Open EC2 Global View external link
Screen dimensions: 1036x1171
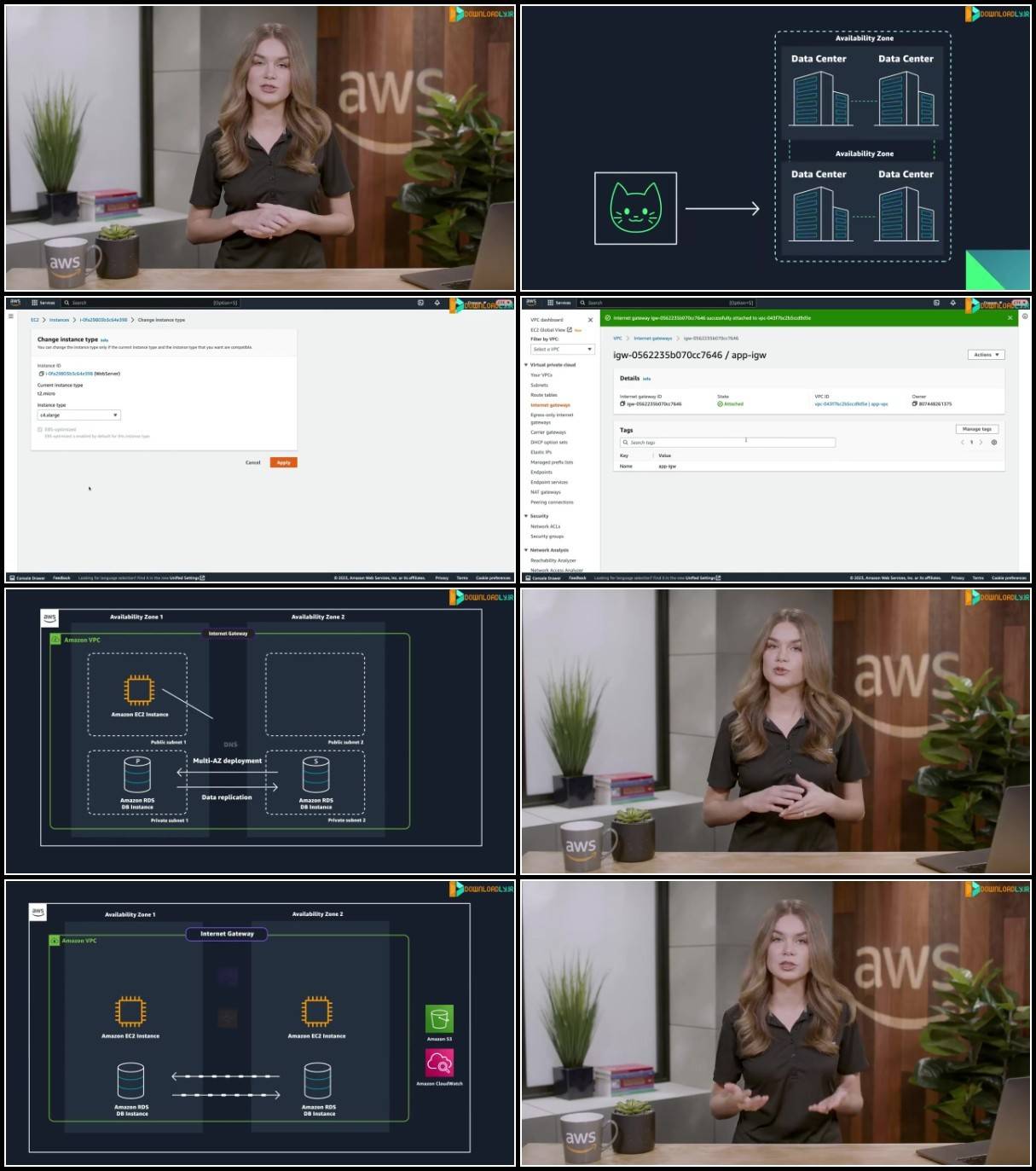pos(551,330)
